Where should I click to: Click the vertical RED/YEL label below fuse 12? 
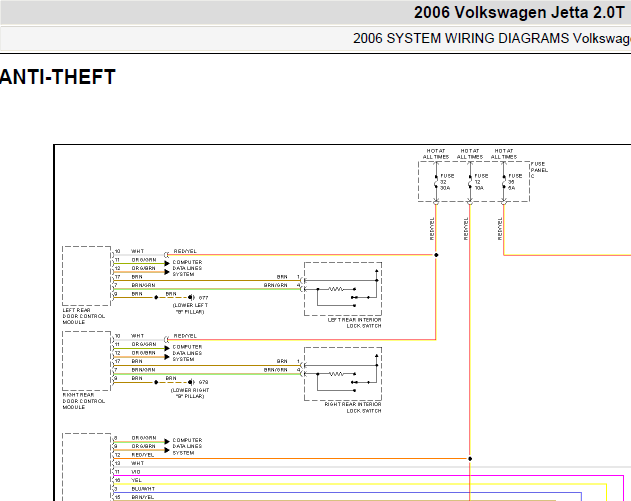[466, 229]
